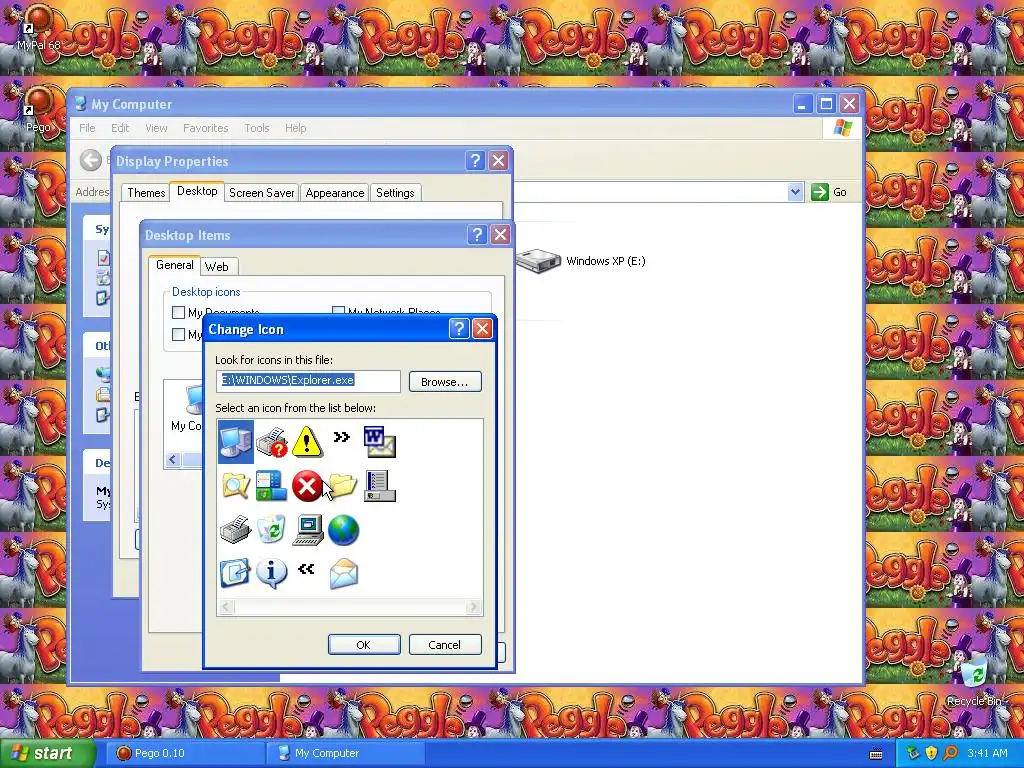Image resolution: width=1024 pixels, height=768 pixels.
Task: Select the yellow warning triangle icon
Action: [307, 442]
